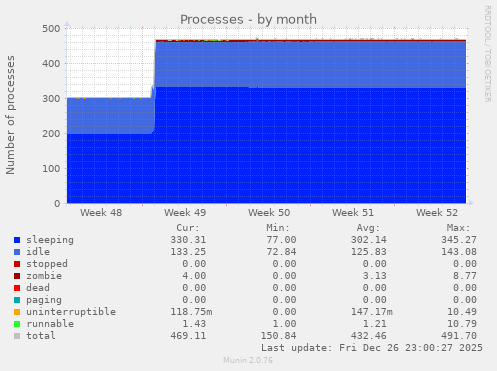The width and height of the screenshot is (497, 371).
Task: Click the runnable average value 1.21
Action: point(375,324)
